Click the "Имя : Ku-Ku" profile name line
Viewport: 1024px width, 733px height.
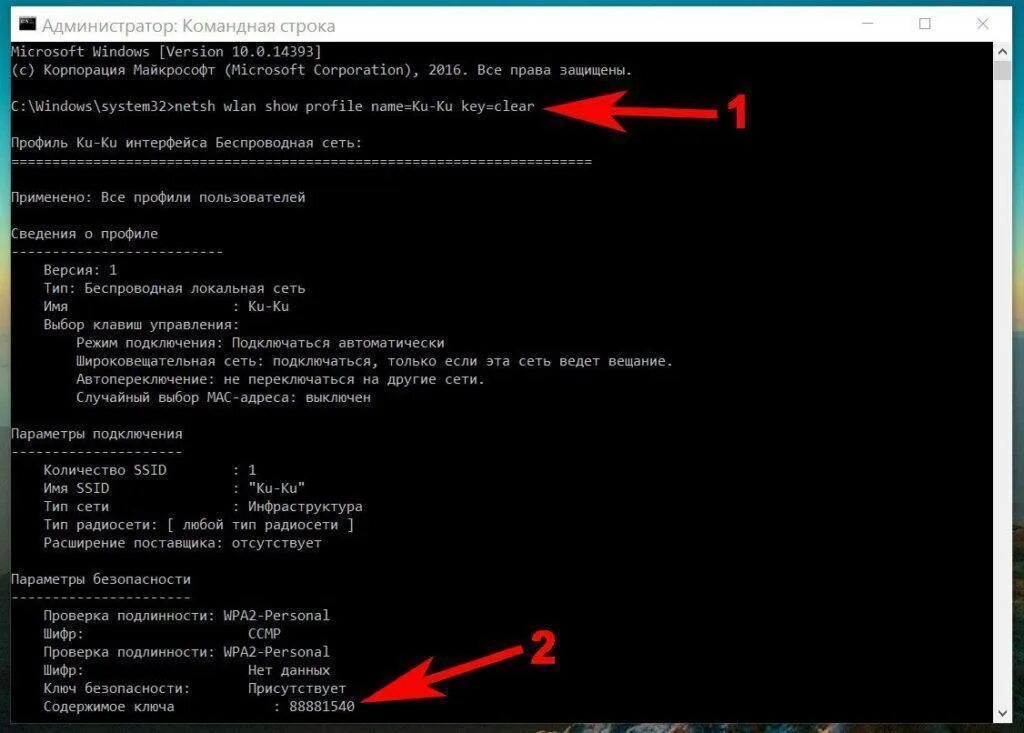click(x=166, y=306)
